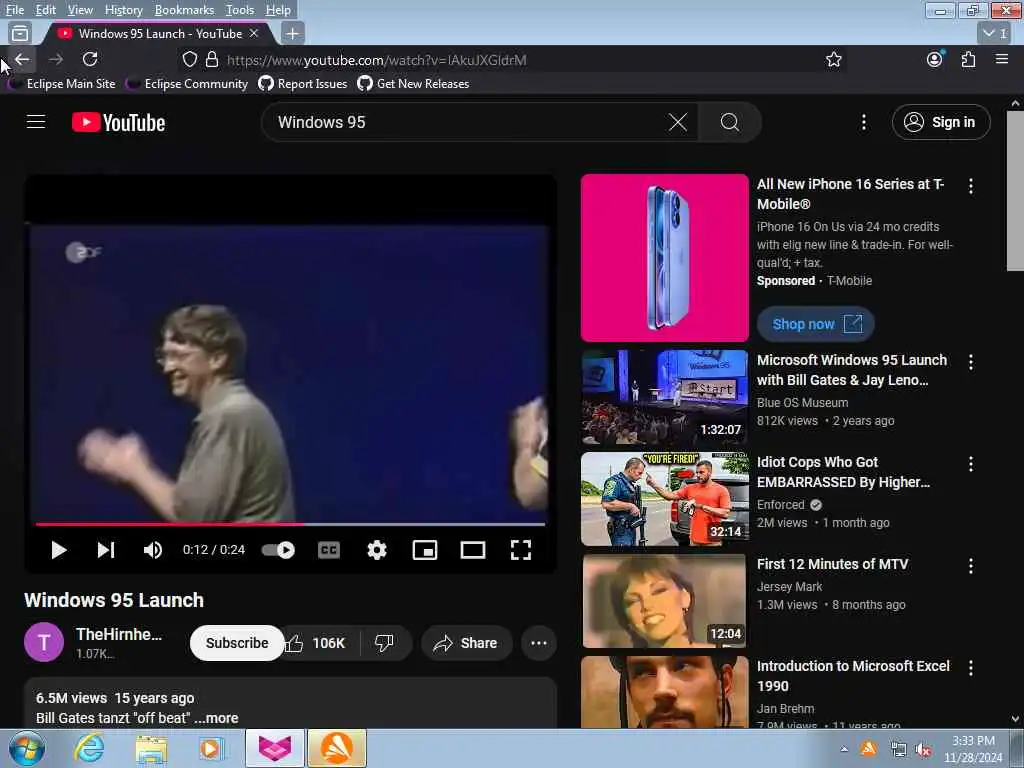Enter full screen mode
This screenshot has height=768, width=1024.
[520, 550]
